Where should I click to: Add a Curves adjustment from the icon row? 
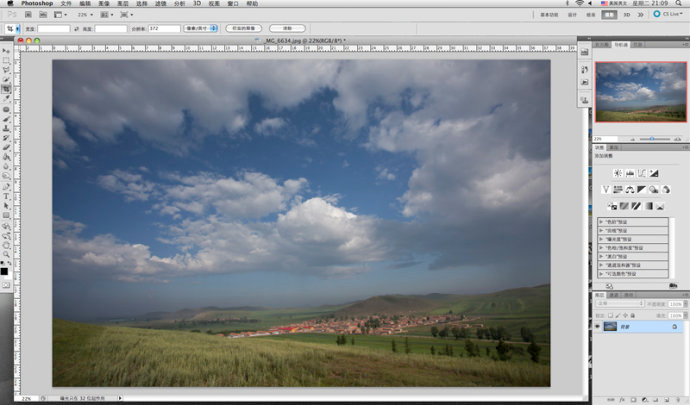pyautogui.click(x=642, y=173)
